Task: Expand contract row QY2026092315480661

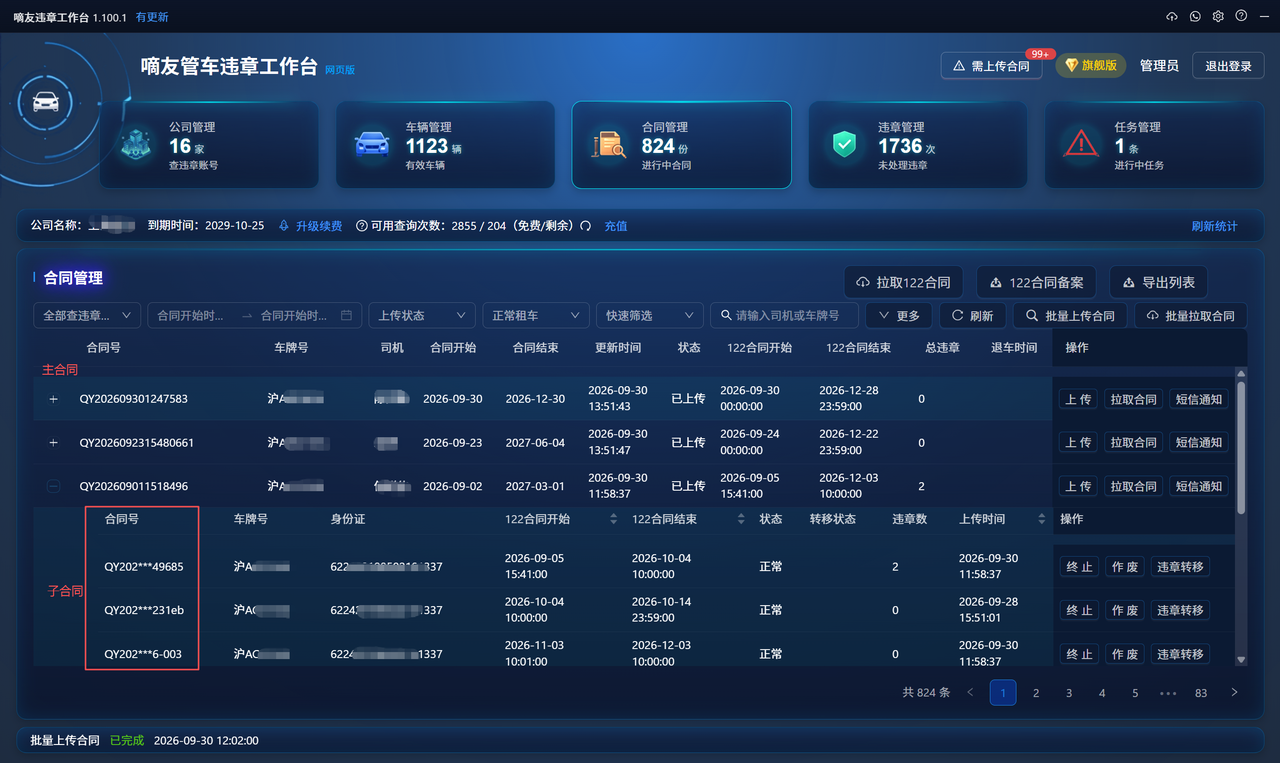Action: pos(54,443)
